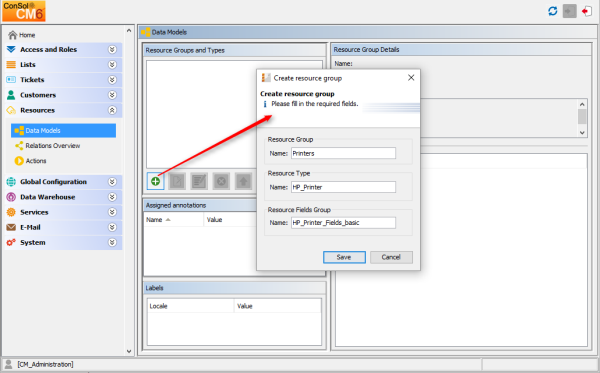
Task: Cancel the Create resource group dialog
Action: [391, 257]
